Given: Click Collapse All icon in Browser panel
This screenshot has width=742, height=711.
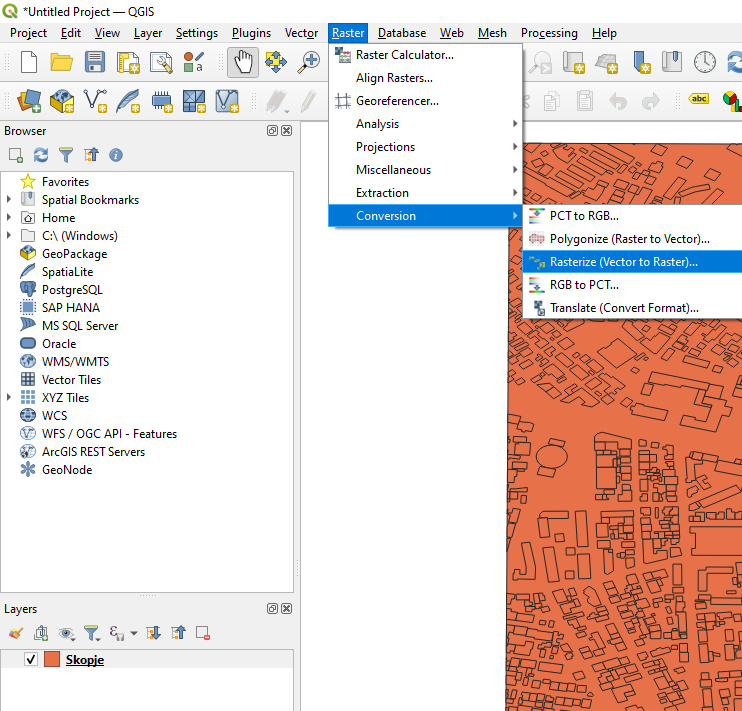Looking at the screenshot, I should [x=91, y=155].
